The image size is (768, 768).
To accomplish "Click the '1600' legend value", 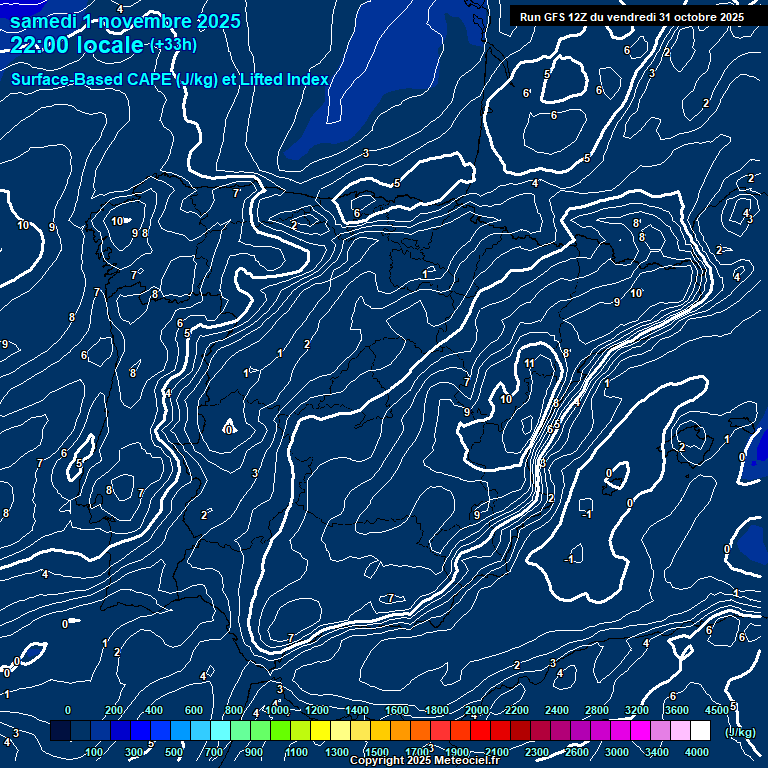I will tap(397, 710).
